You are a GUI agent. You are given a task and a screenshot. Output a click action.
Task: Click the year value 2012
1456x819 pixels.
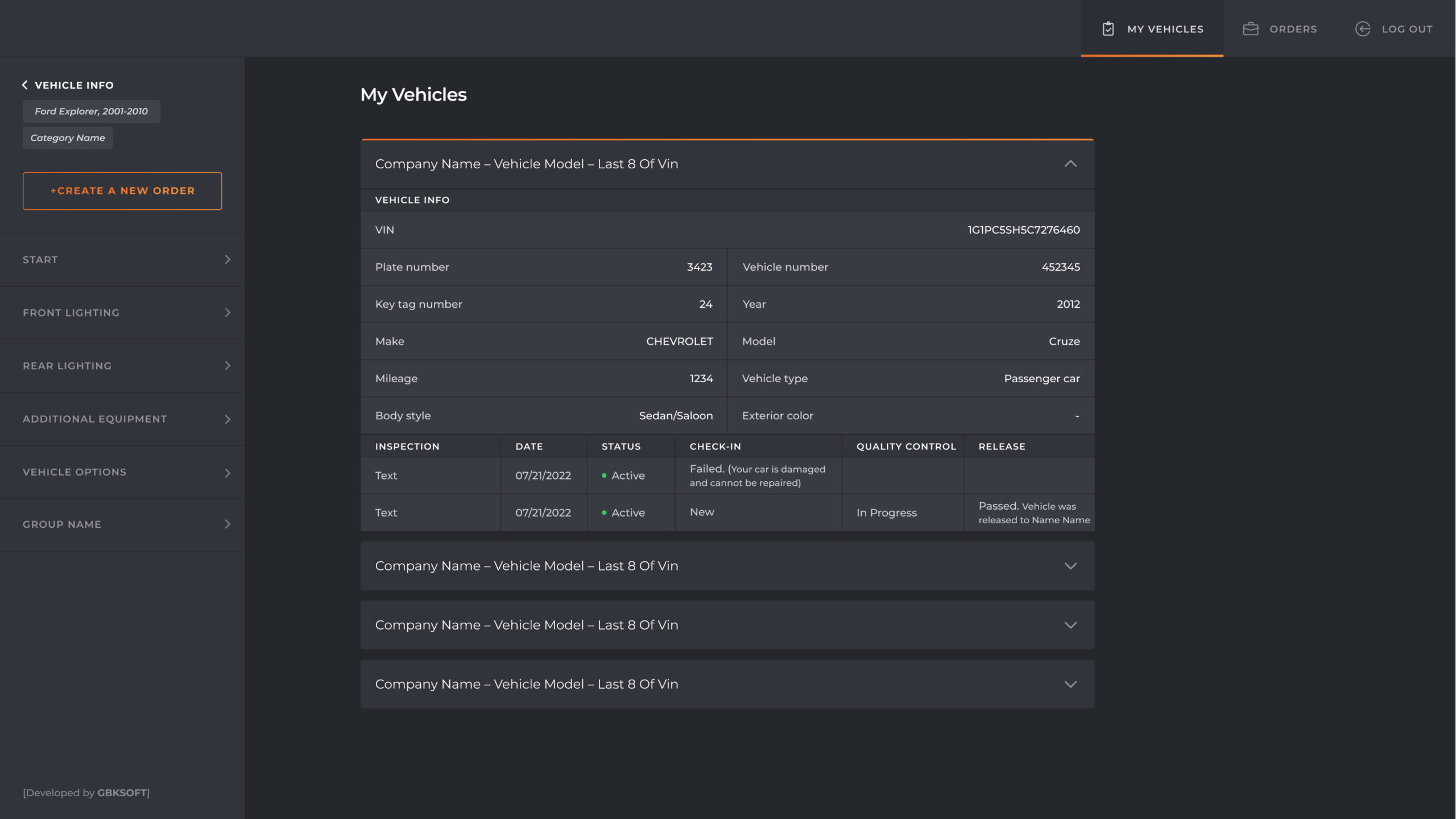coord(1068,304)
